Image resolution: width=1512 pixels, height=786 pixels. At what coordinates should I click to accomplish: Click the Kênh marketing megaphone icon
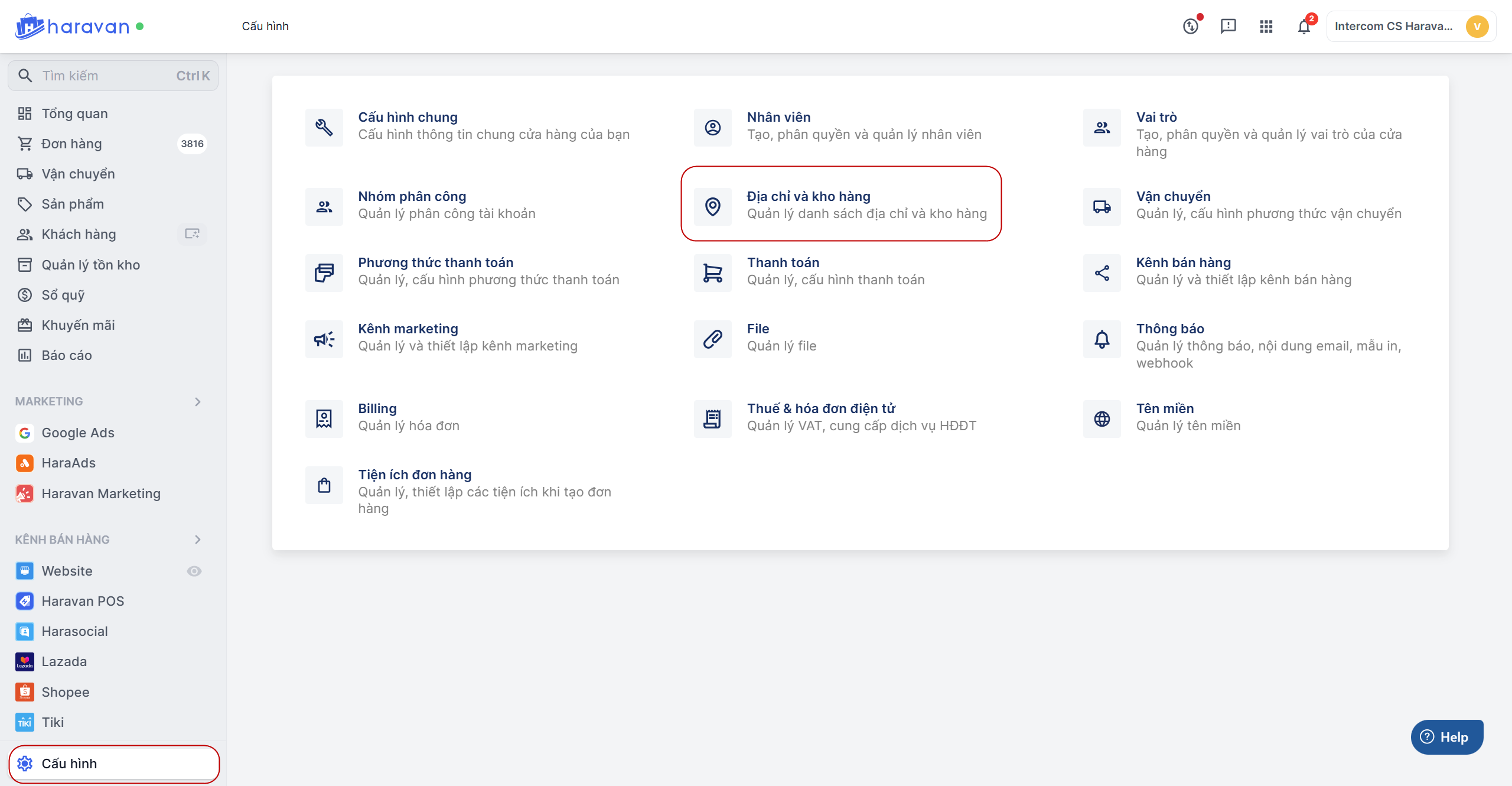(x=324, y=339)
